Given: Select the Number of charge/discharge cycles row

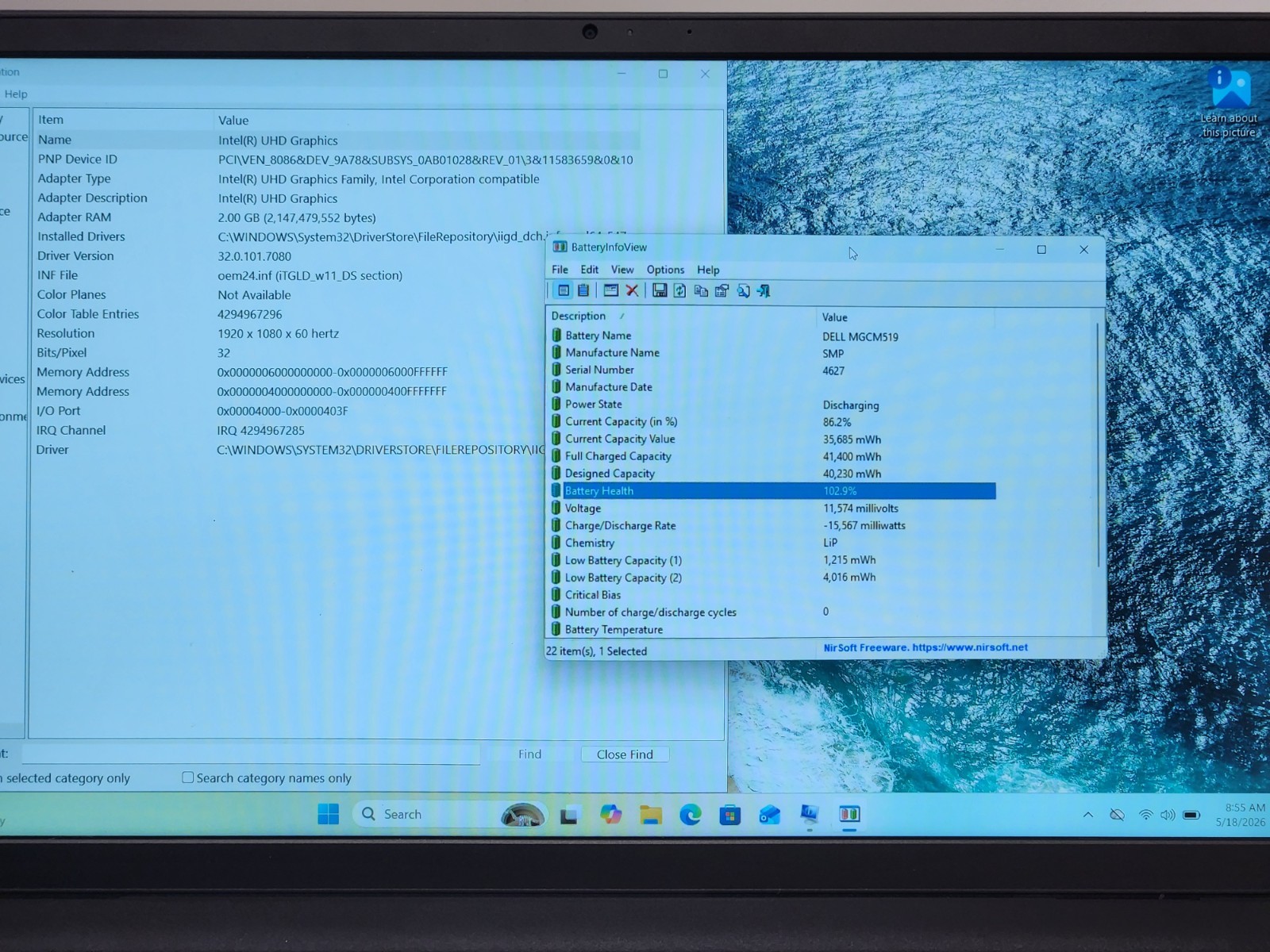Looking at the screenshot, I should (x=773, y=612).
